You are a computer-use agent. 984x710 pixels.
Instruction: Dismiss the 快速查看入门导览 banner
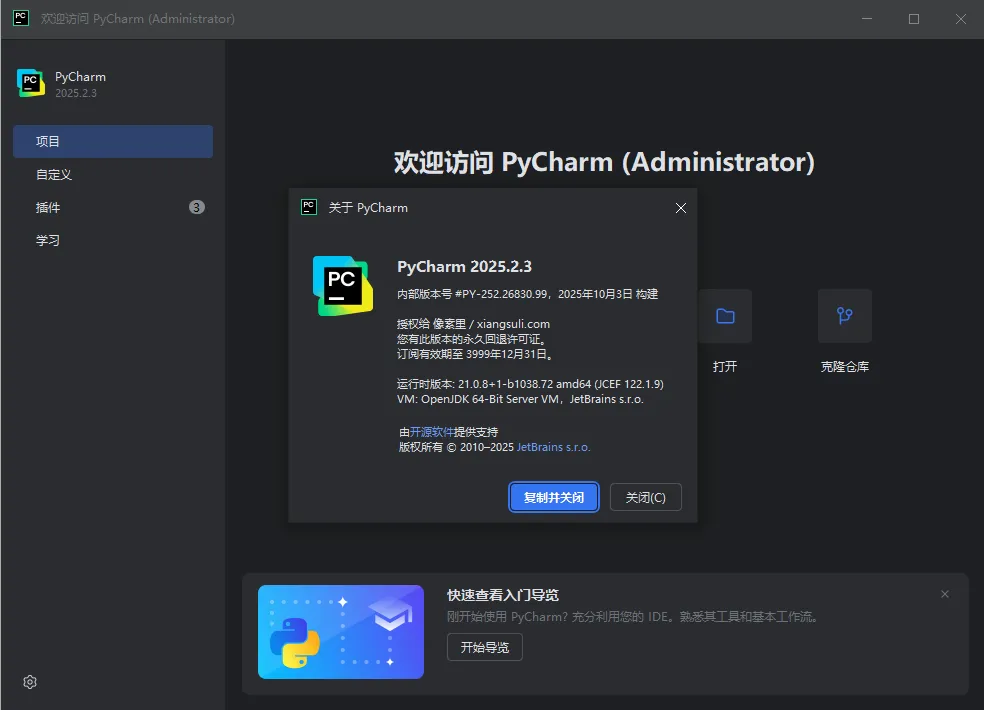click(945, 594)
